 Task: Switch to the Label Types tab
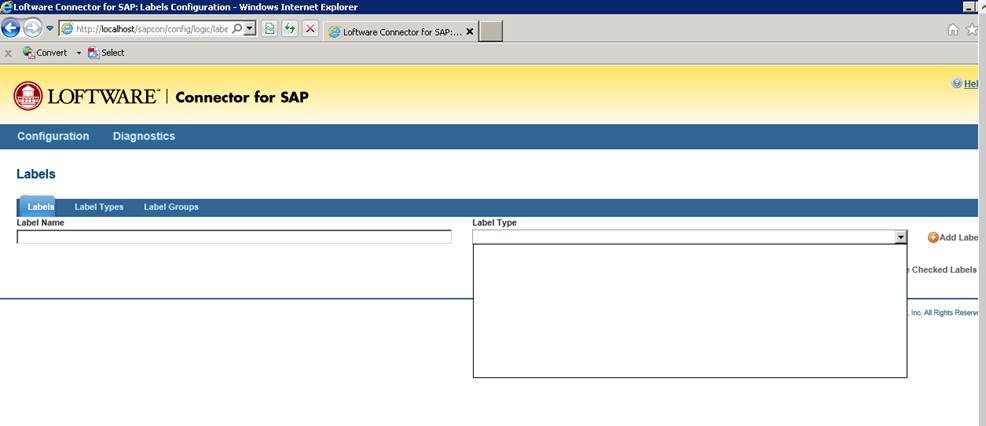point(99,207)
